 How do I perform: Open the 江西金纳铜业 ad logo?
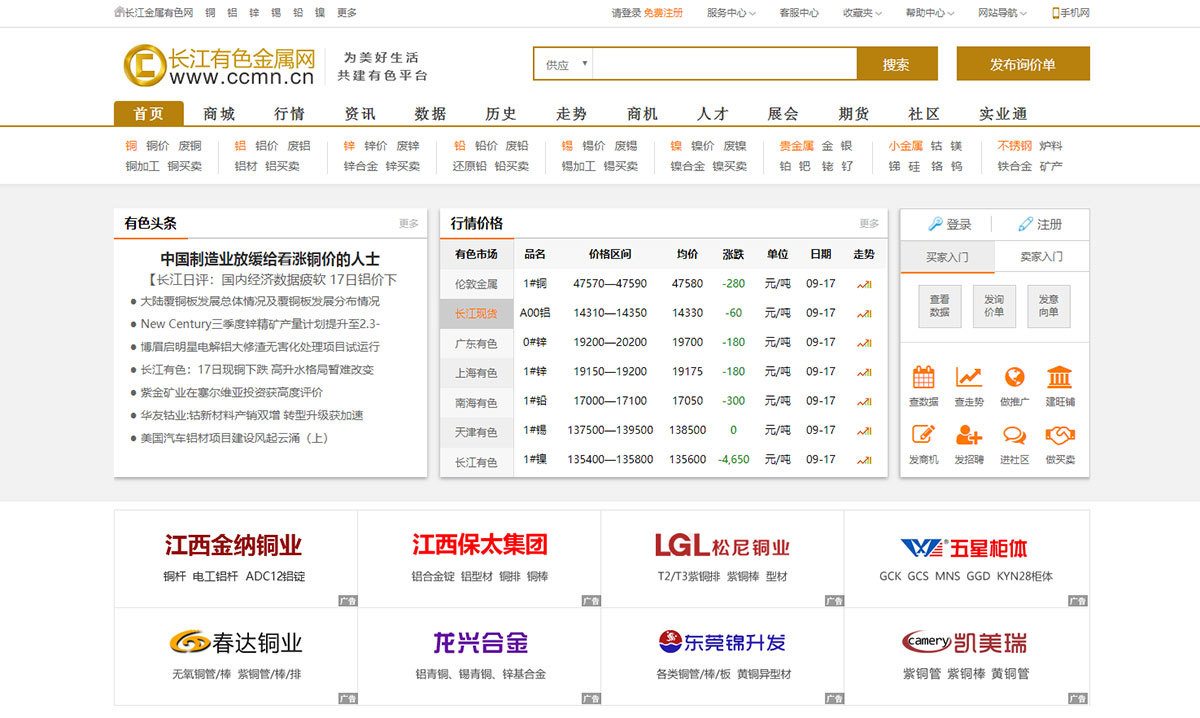pos(233,546)
